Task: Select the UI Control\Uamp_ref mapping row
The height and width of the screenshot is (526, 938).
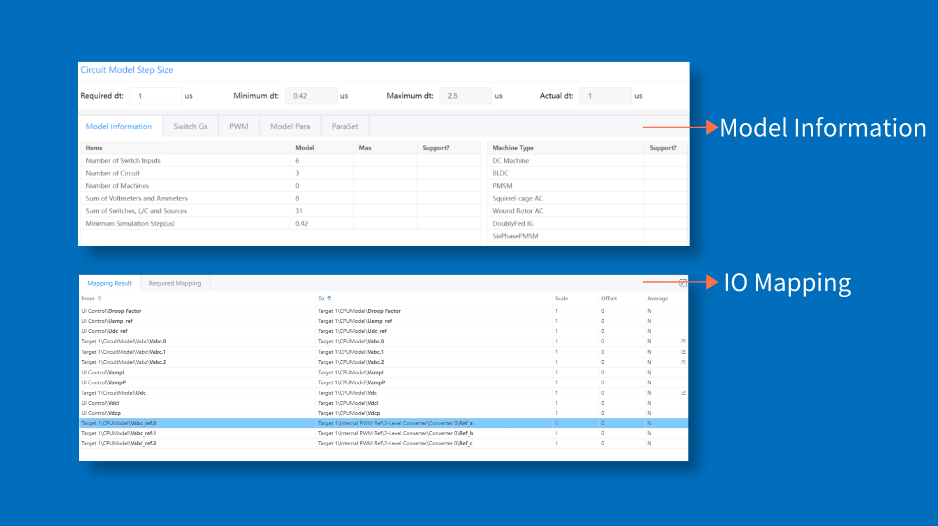Action: pos(383,321)
